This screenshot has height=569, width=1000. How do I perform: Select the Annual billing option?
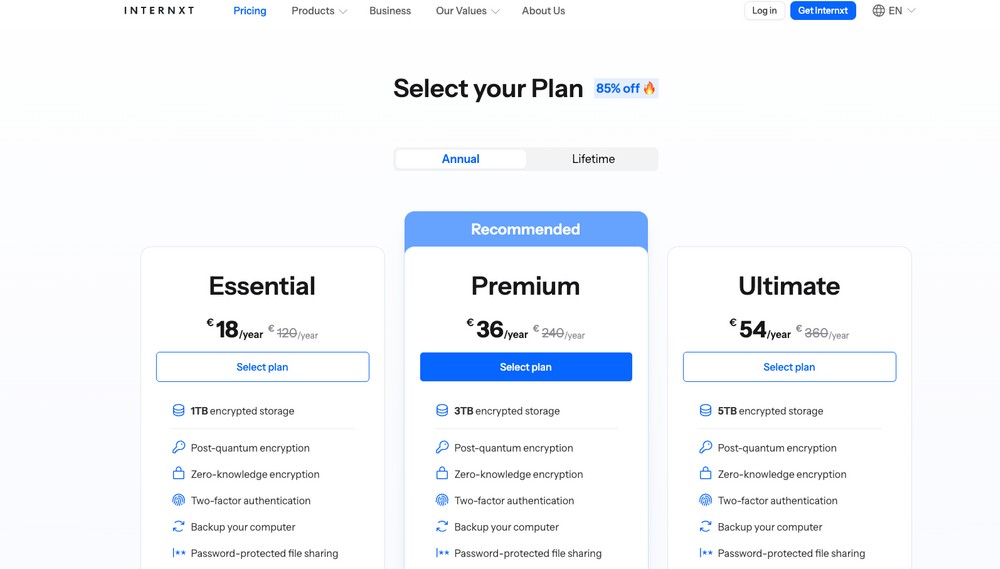[x=461, y=159]
